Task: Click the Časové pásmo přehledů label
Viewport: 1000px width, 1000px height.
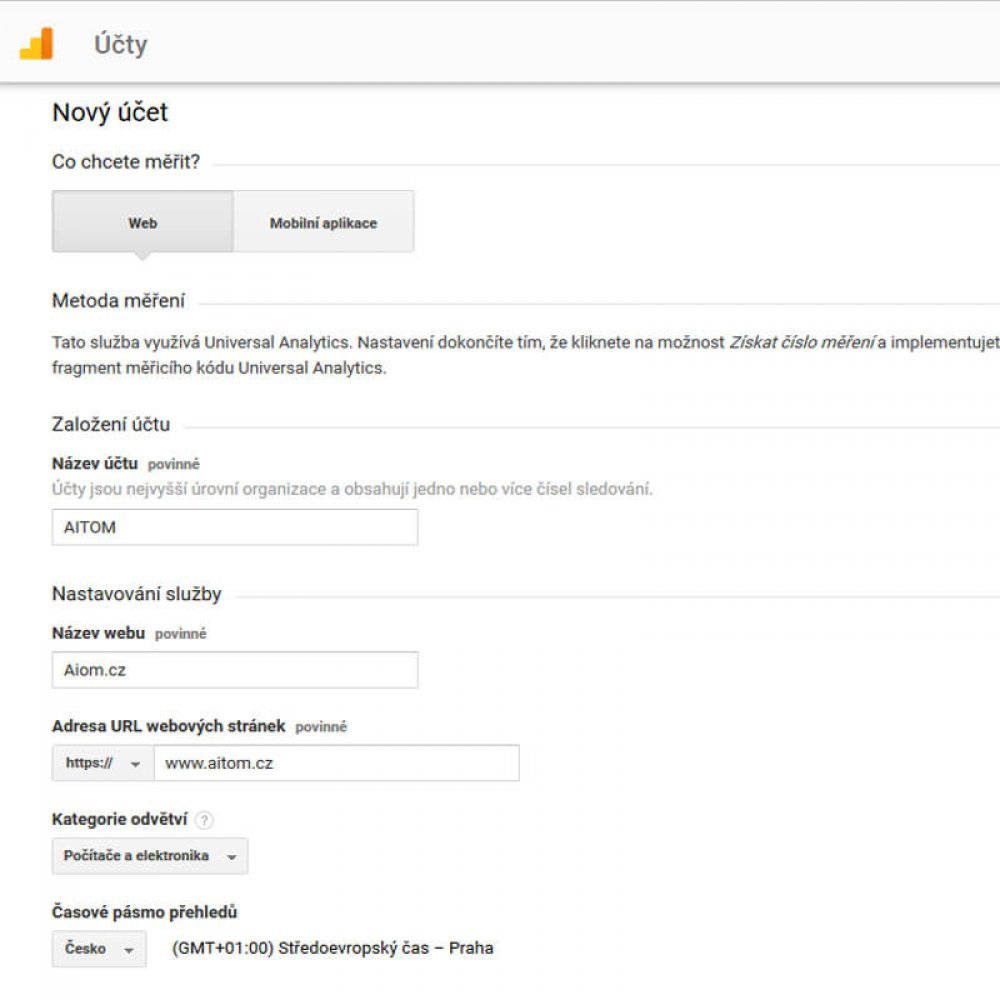Action: click(144, 912)
